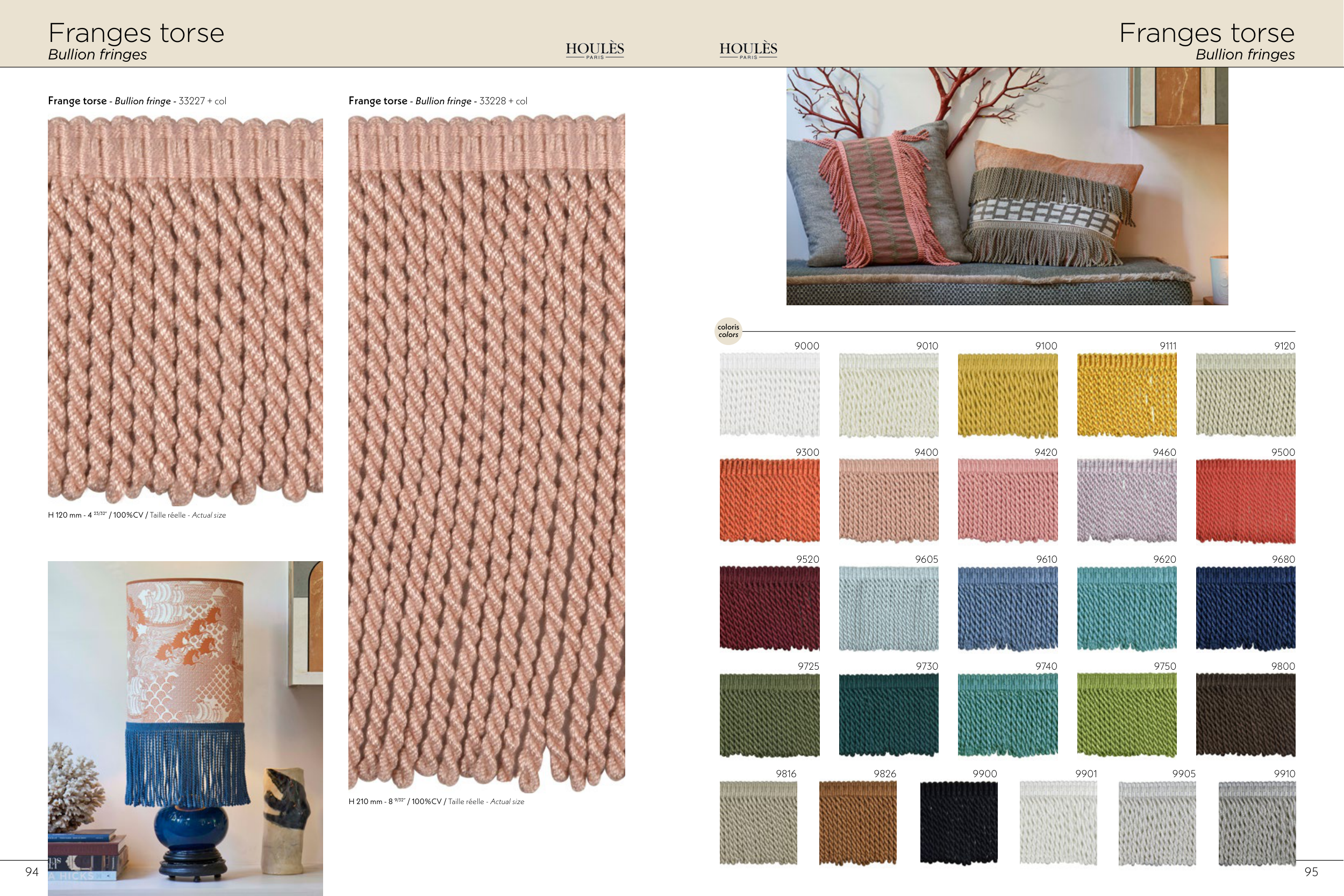Click the navy 9680 fringe swatch

coord(1245,608)
